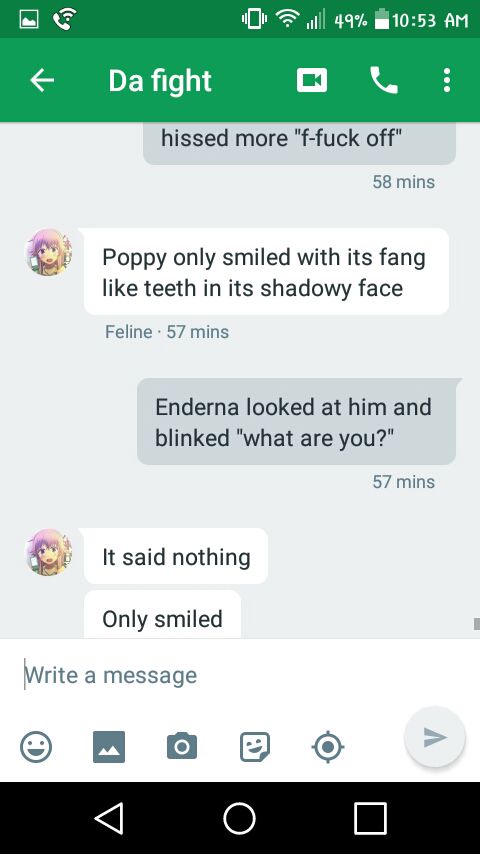Open camera to take photo
Screen dimensions: 480x854
coord(182,746)
